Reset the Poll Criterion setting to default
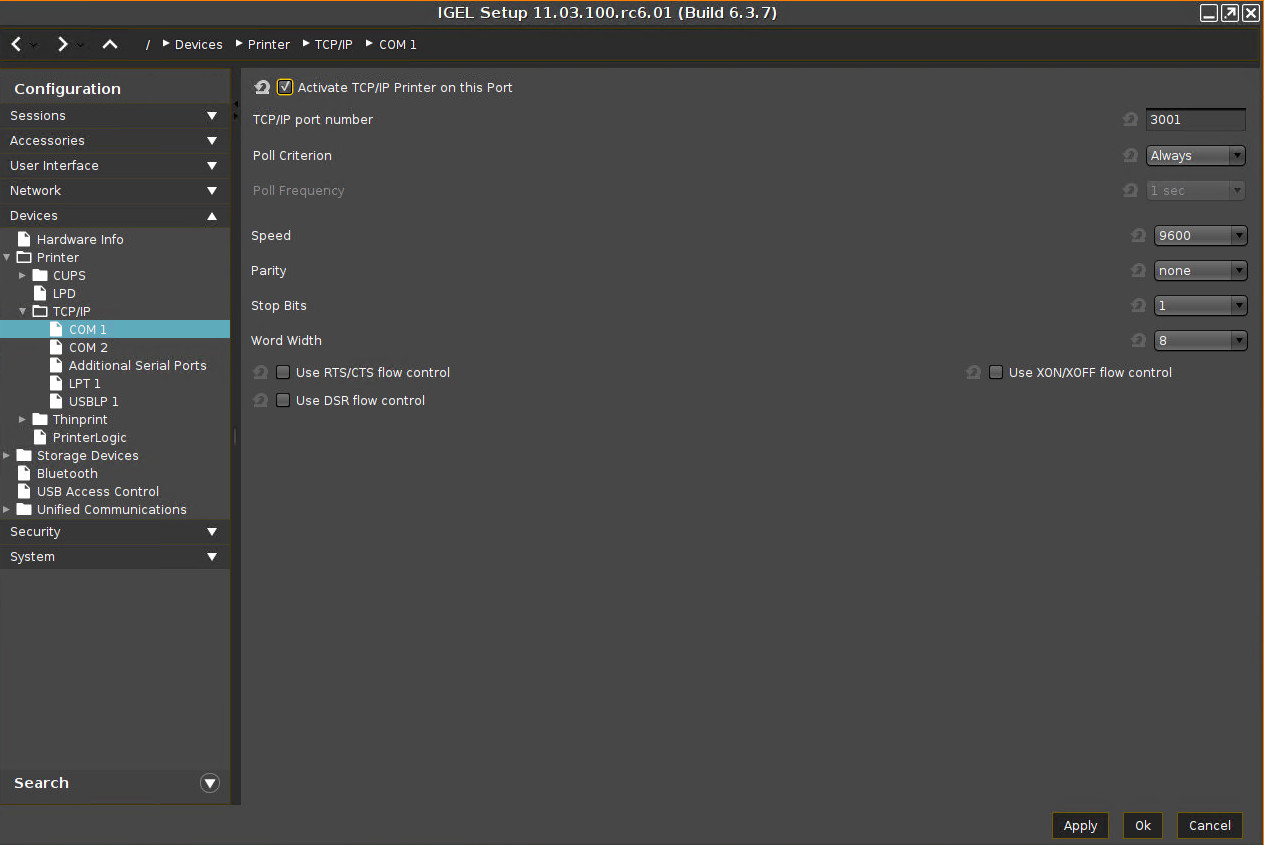1264x845 pixels. [1130, 155]
